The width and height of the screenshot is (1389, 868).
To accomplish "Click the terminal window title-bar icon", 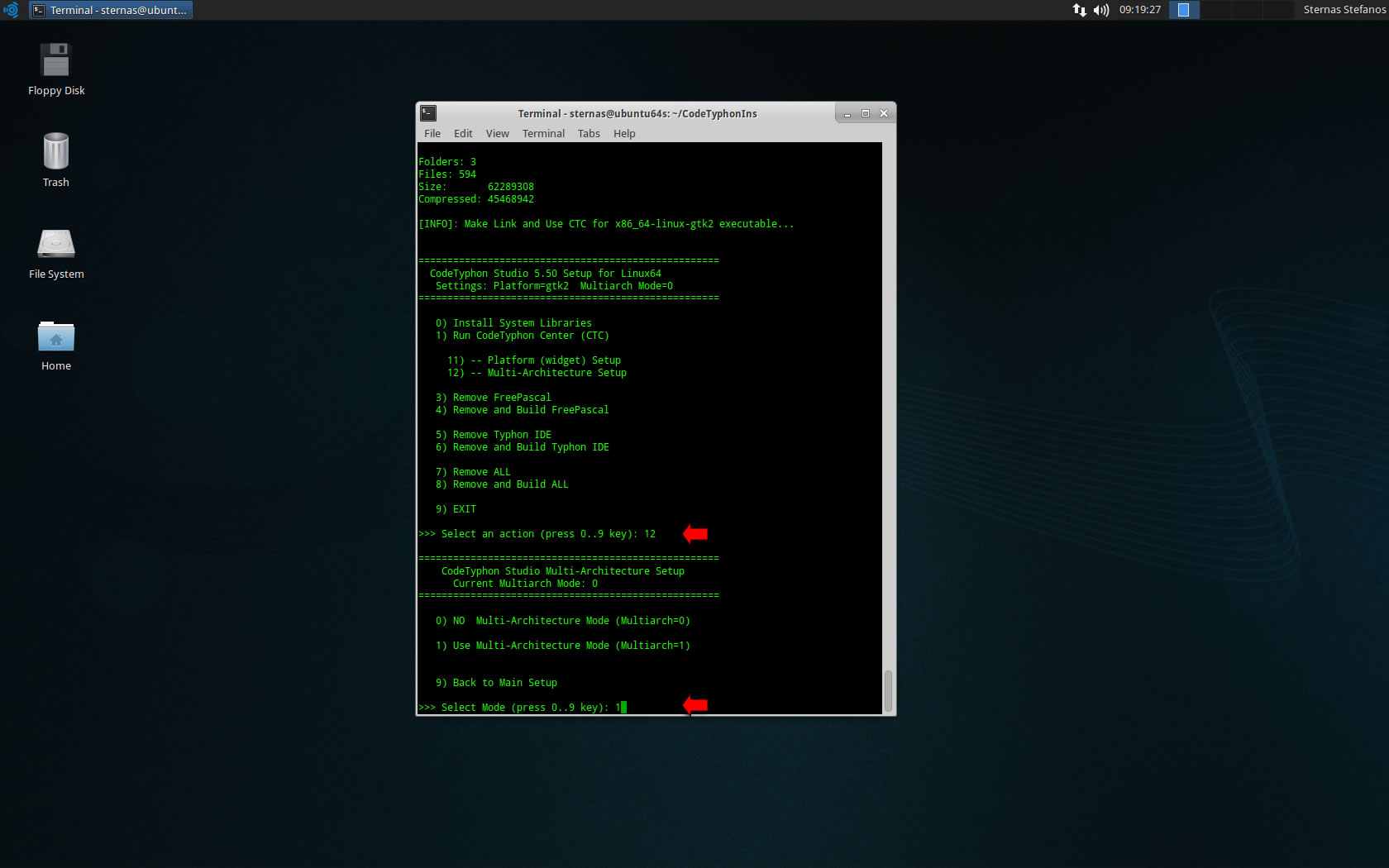I will tap(428, 113).
